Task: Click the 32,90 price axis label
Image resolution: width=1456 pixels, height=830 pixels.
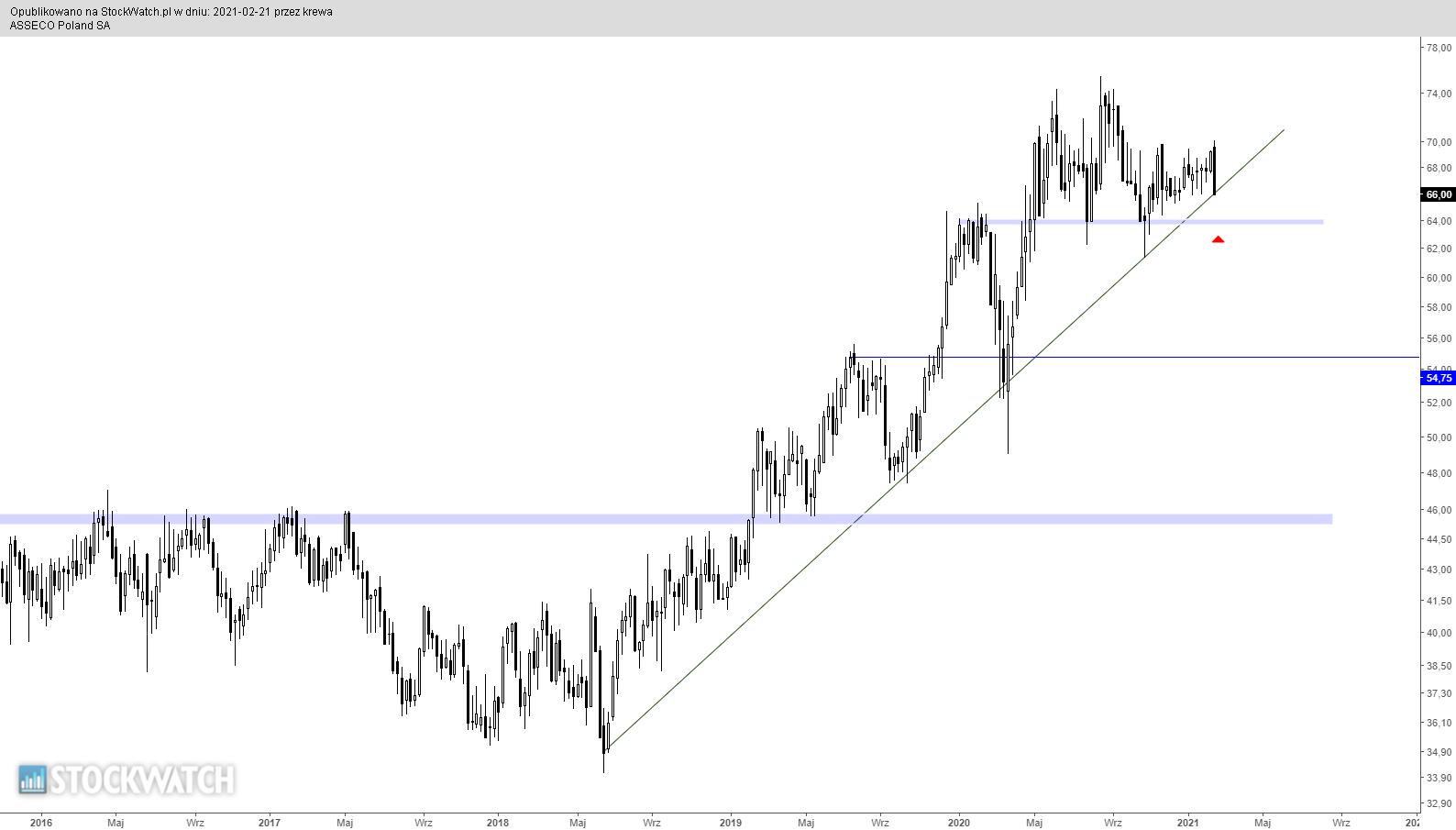Action: [x=1439, y=803]
